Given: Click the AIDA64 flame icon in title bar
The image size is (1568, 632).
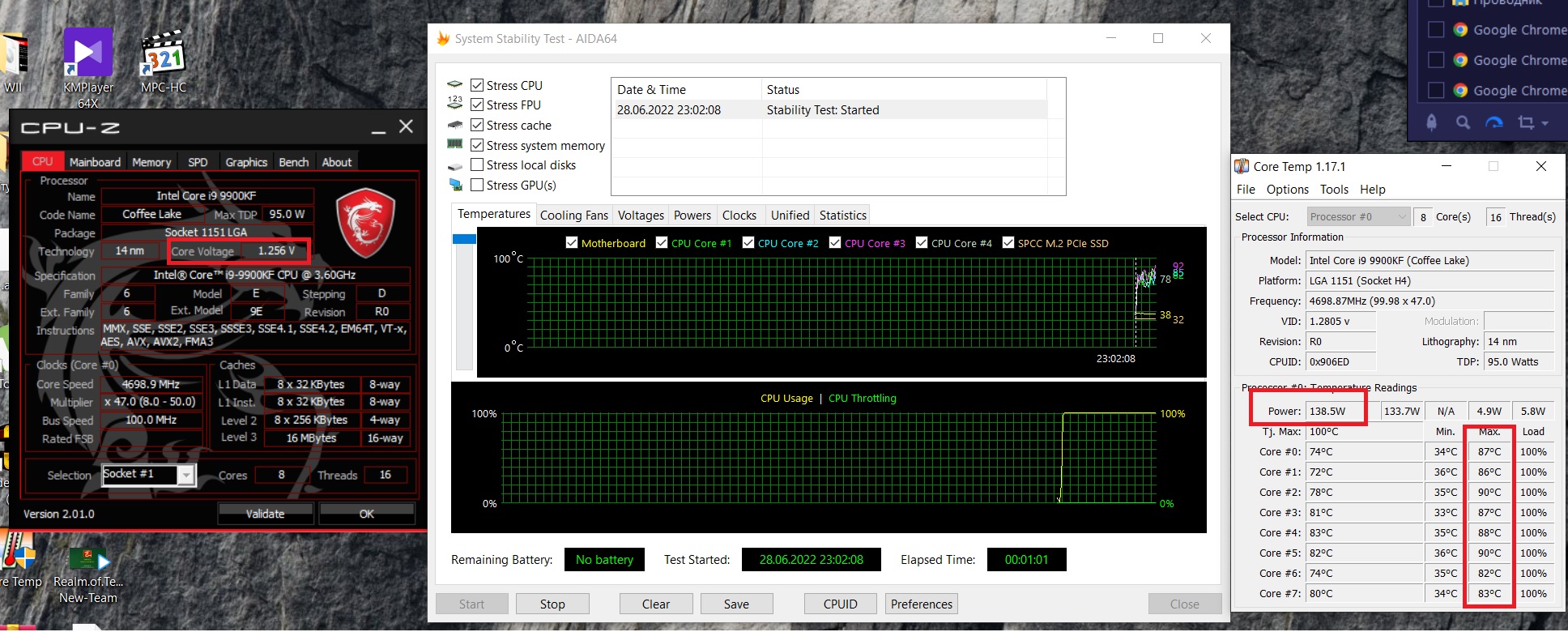Looking at the screenshot, I should coord(443,38).
